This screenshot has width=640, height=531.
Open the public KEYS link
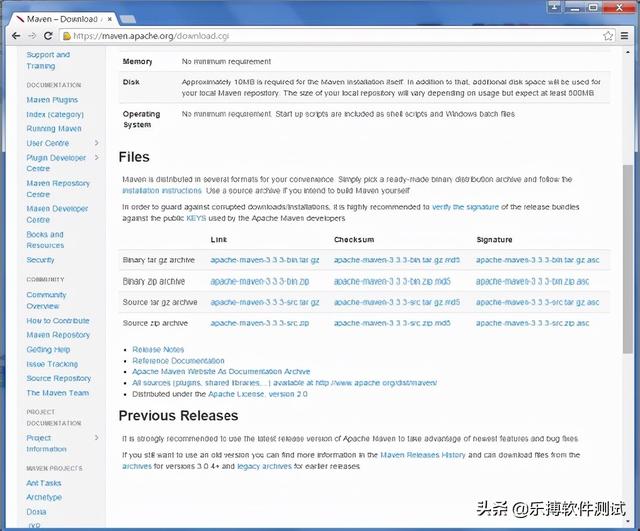click(x=196, y=218)
